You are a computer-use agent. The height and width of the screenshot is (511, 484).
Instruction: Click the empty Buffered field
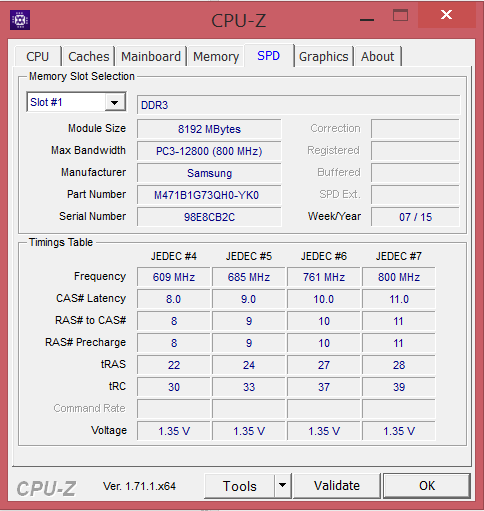coord(415,173)
